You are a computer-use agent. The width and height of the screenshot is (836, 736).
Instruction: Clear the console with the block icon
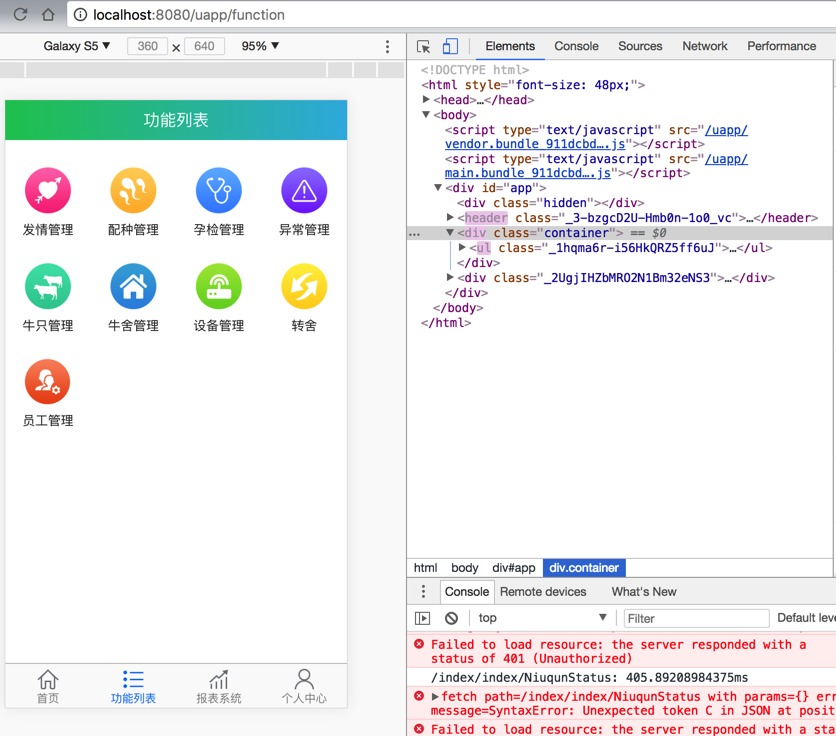tap(451, 618)
